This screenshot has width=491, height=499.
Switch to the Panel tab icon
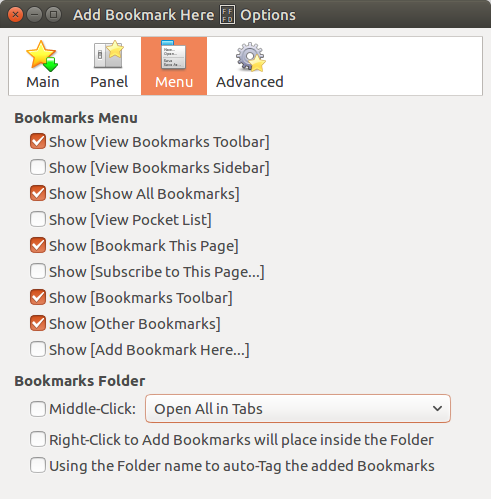[109, 55]
